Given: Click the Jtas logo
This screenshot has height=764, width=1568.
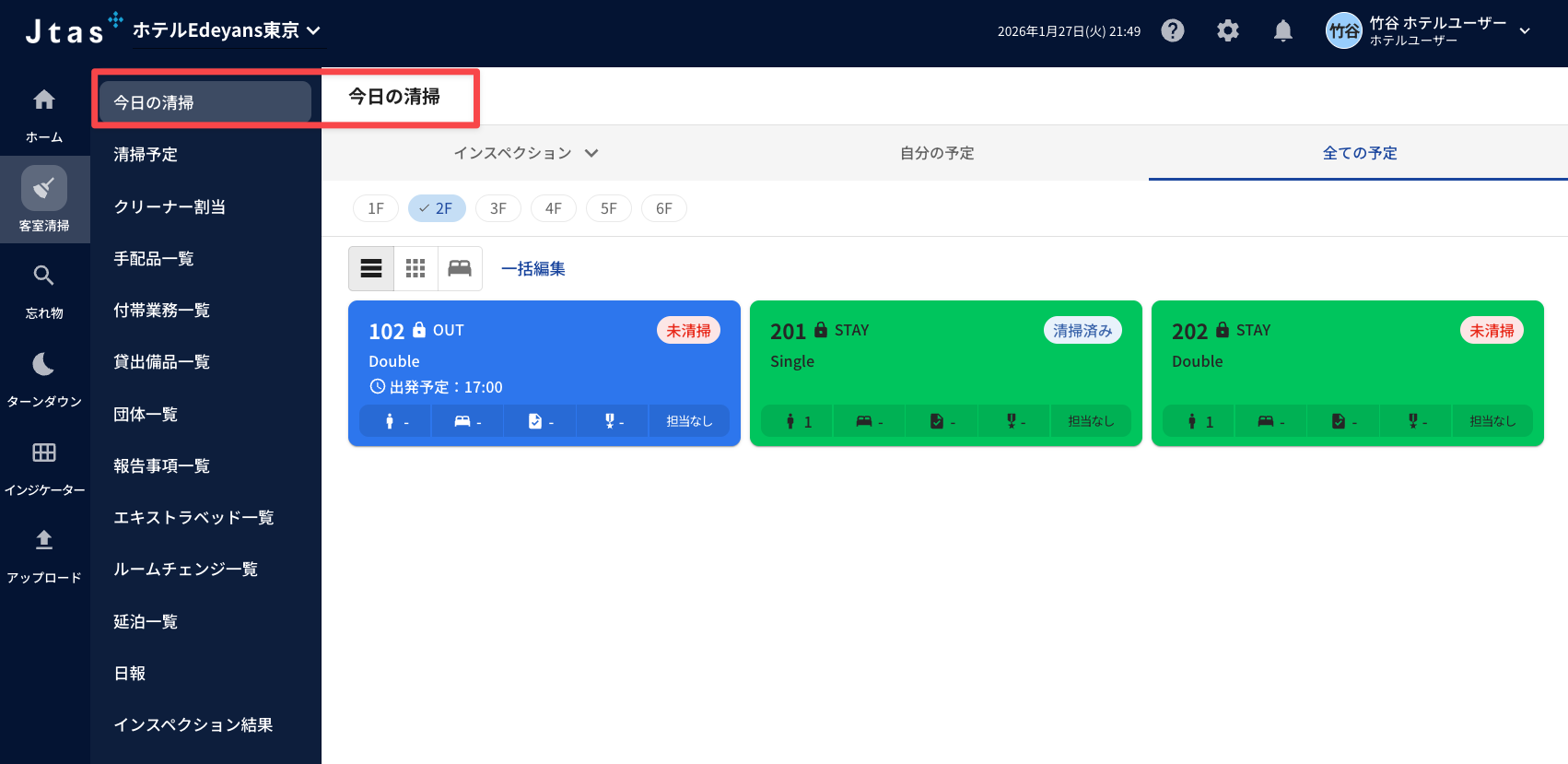Looking at the screenshot, I should click(72, 29).
